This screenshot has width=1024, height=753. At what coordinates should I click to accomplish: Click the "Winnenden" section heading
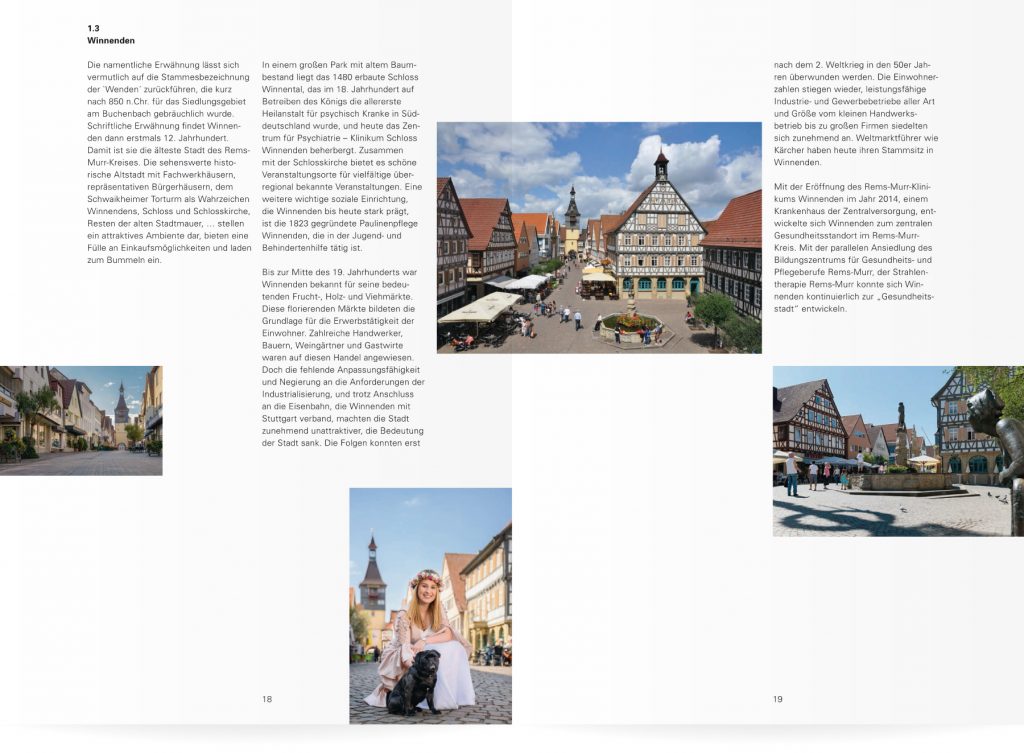click(111, 41)
